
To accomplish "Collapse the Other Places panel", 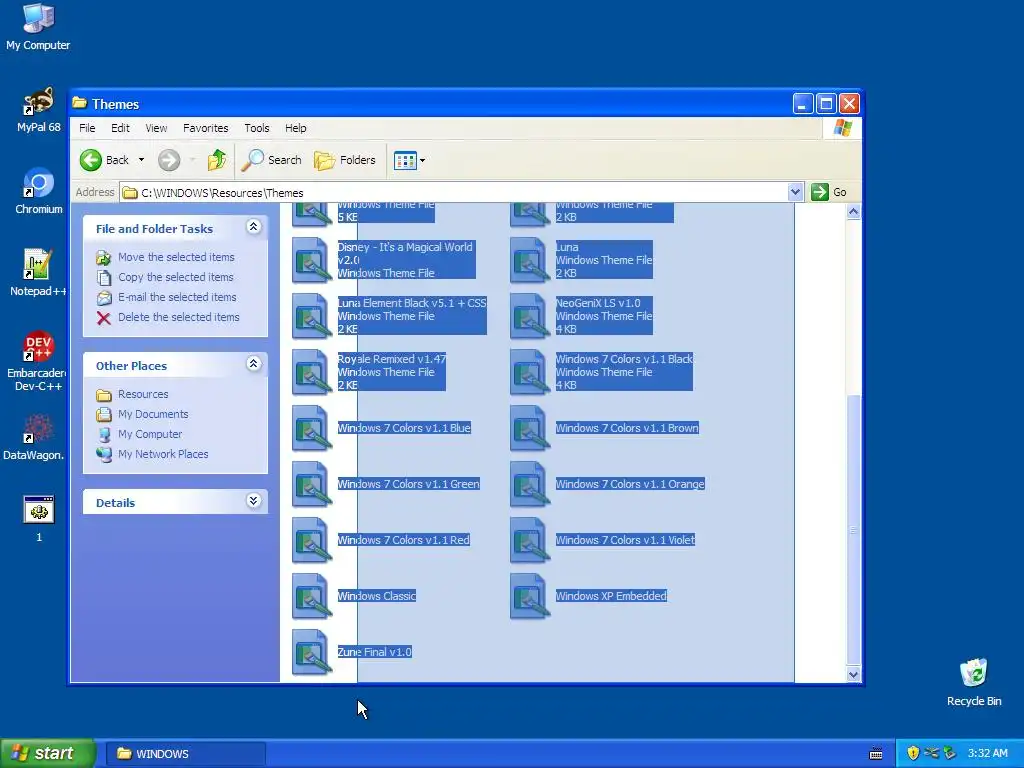I will [x=253, y=364].
